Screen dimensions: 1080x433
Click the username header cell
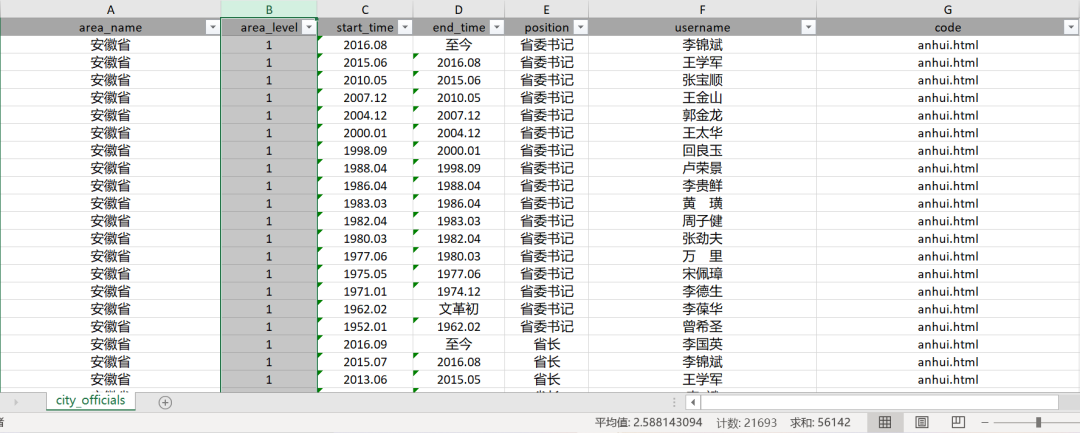[x=703, y=28]
